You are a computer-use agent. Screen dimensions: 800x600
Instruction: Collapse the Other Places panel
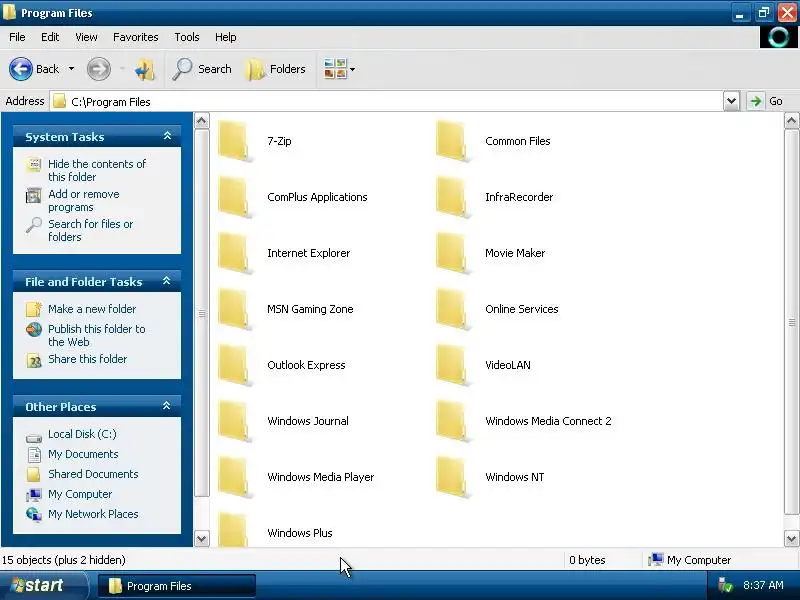click(x=166, y=406)
